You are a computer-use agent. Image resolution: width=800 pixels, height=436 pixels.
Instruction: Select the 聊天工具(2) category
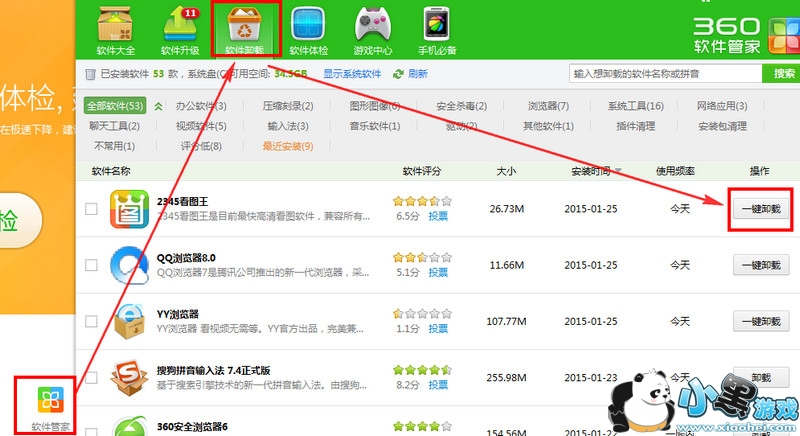114,126
